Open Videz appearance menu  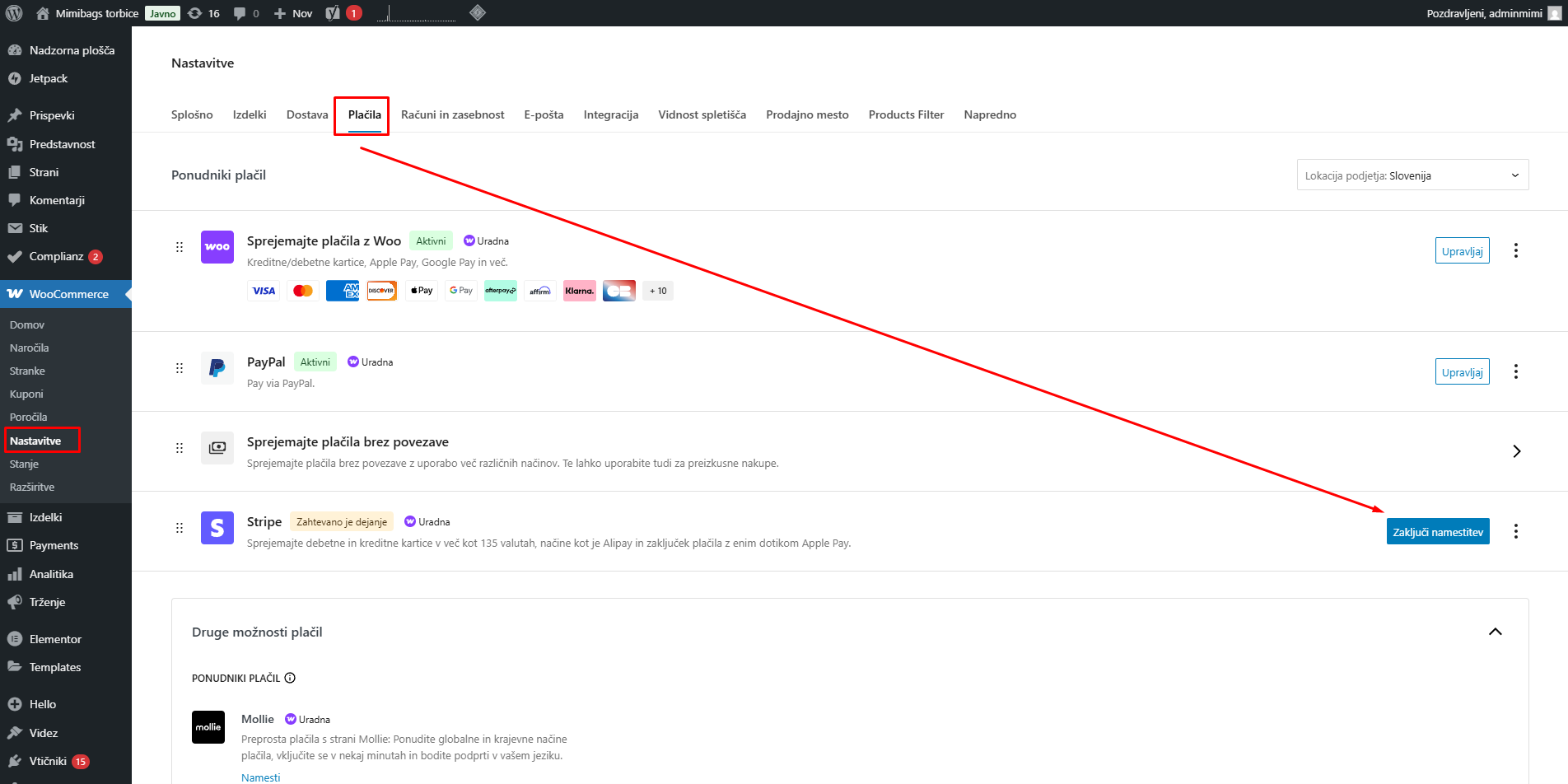pos(66,733)
